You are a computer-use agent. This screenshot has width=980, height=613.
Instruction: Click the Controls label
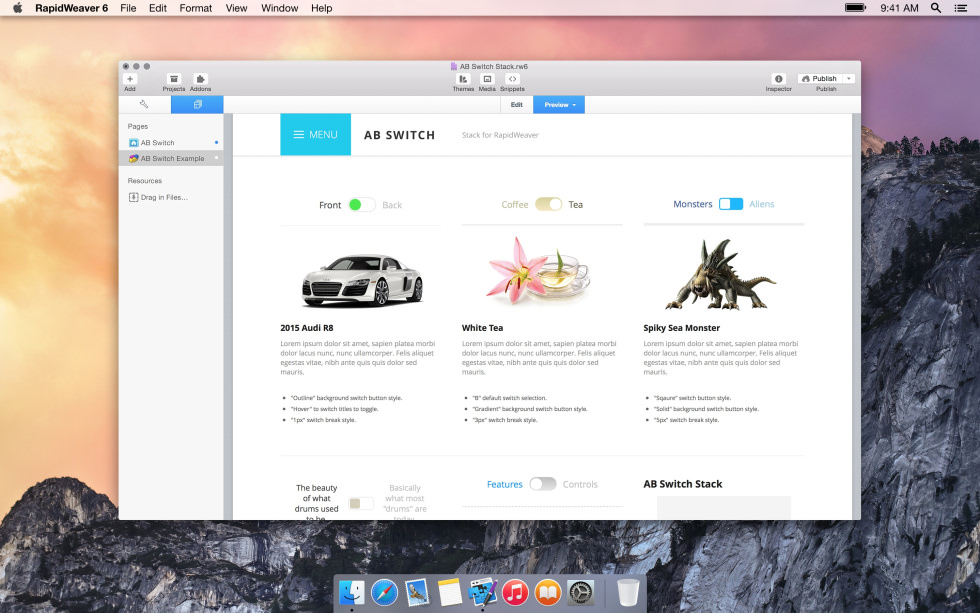[580, 484]
